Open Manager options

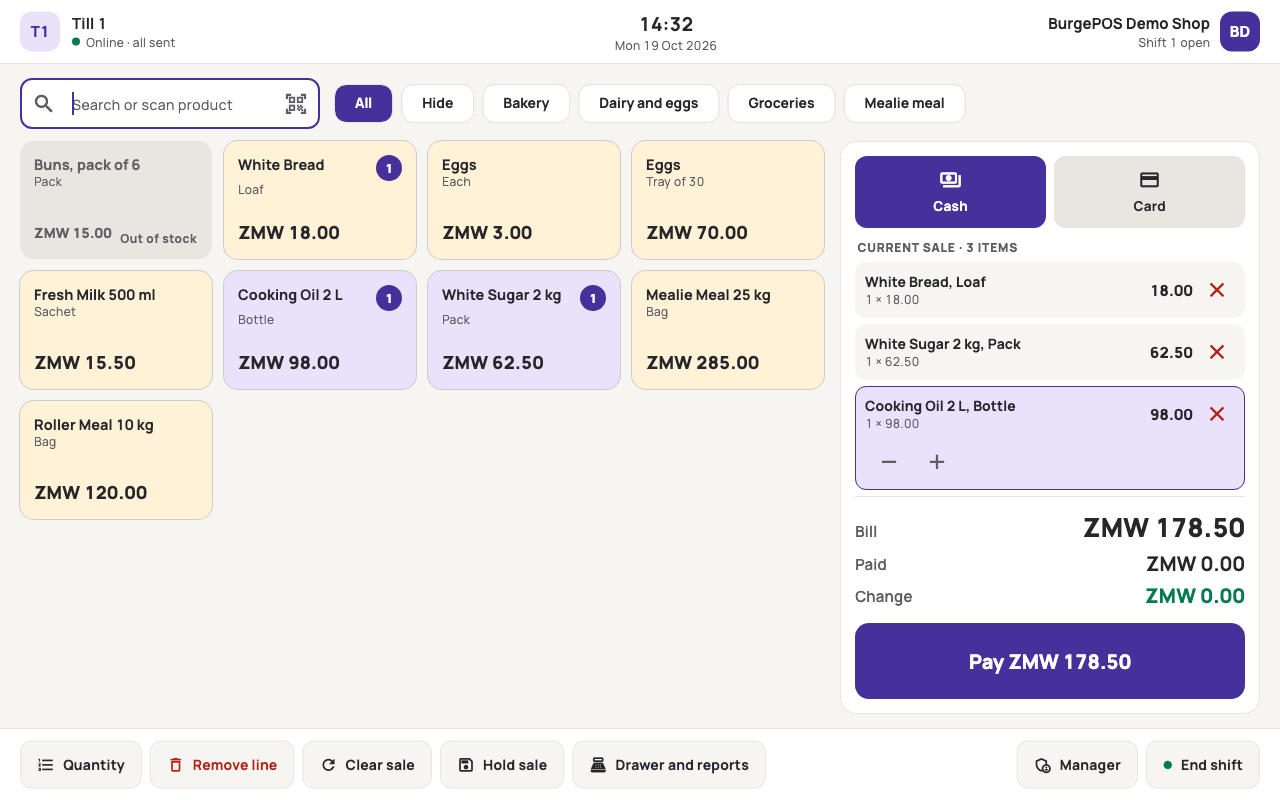pyautogui.click(x=1077, y=765)
